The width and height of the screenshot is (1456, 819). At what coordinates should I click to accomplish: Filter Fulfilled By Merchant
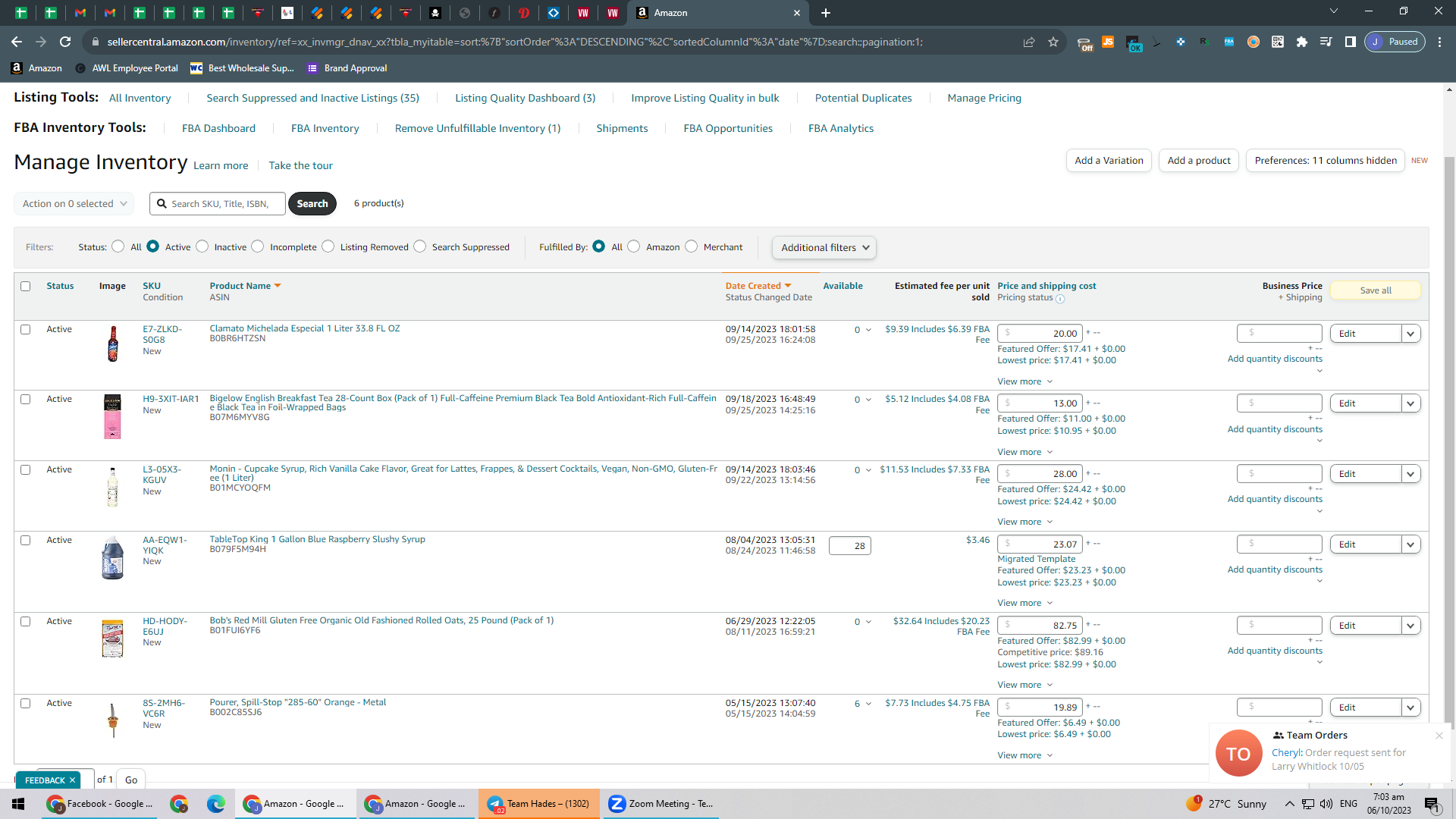(692, 246)
